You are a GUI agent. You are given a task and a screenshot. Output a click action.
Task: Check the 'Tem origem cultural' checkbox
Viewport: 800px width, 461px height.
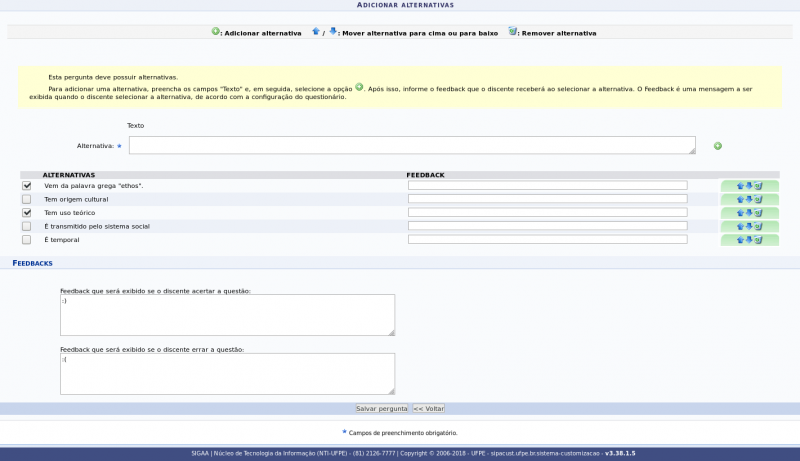point(27,199)
